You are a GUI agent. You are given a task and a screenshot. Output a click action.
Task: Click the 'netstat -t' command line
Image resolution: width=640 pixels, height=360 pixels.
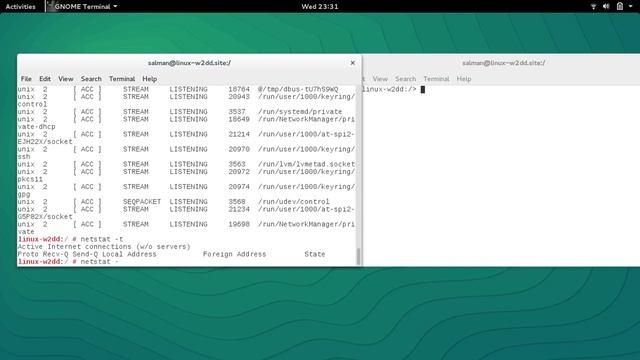click(71, 239)
